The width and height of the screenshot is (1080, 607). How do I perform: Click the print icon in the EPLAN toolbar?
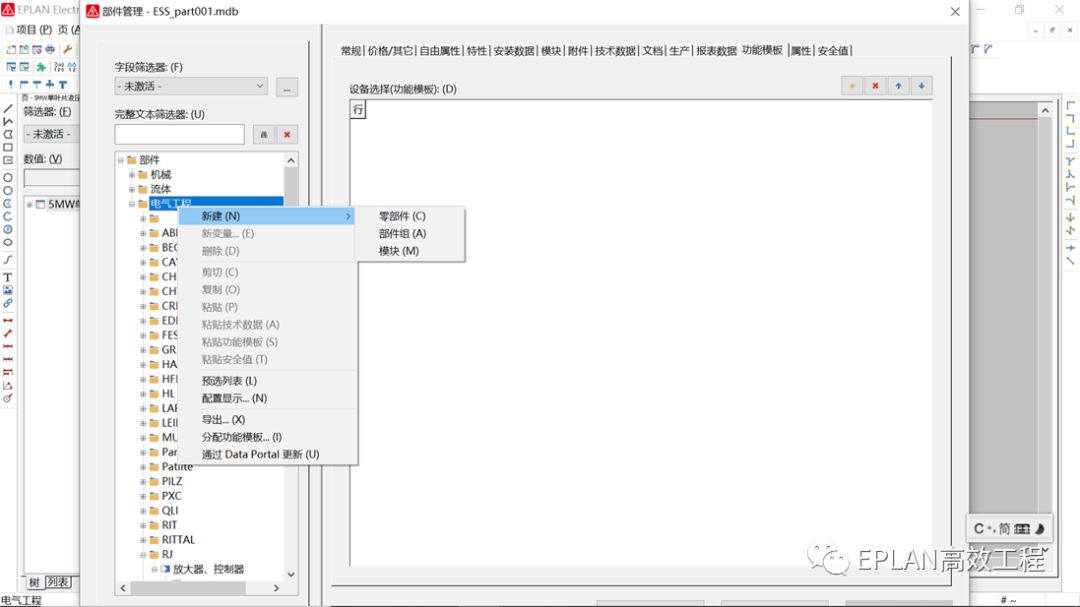tap(48, 50)
